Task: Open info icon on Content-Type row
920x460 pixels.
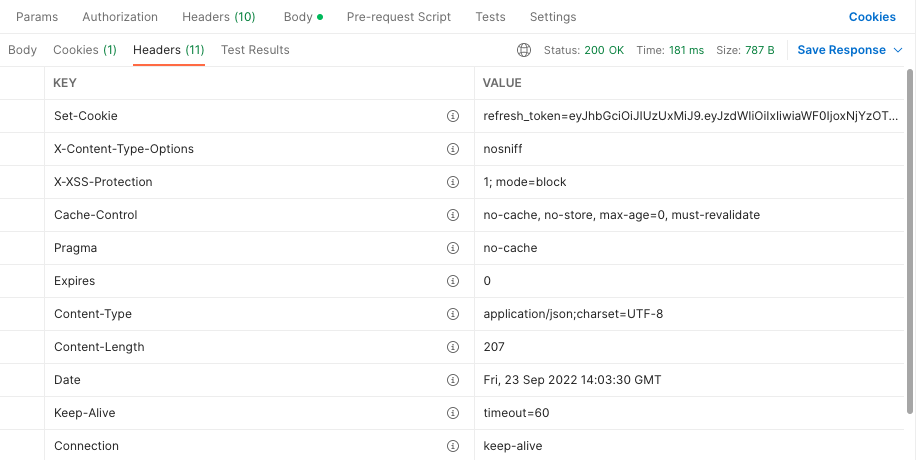Action: (x=452, y=314)
